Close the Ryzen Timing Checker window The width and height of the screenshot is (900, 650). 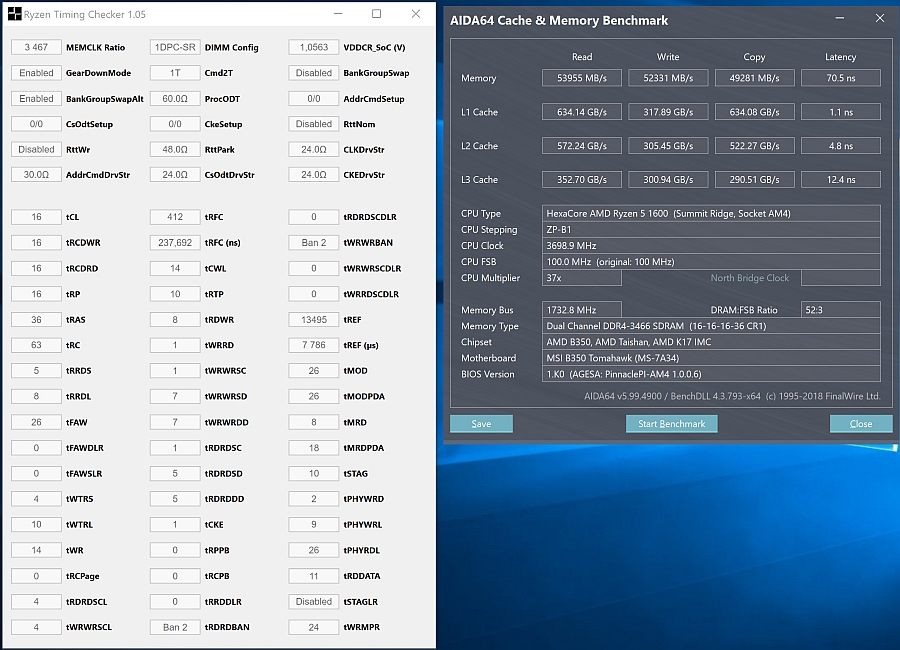click(x=416, y=14)
